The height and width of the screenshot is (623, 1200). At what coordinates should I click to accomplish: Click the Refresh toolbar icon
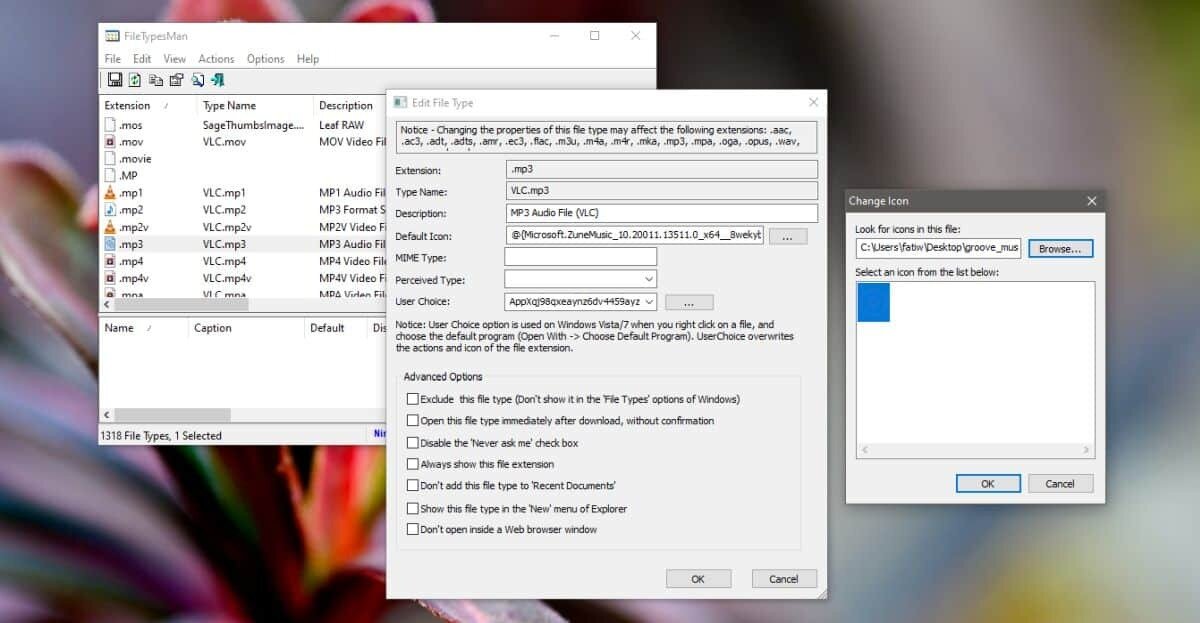(134, 80)
